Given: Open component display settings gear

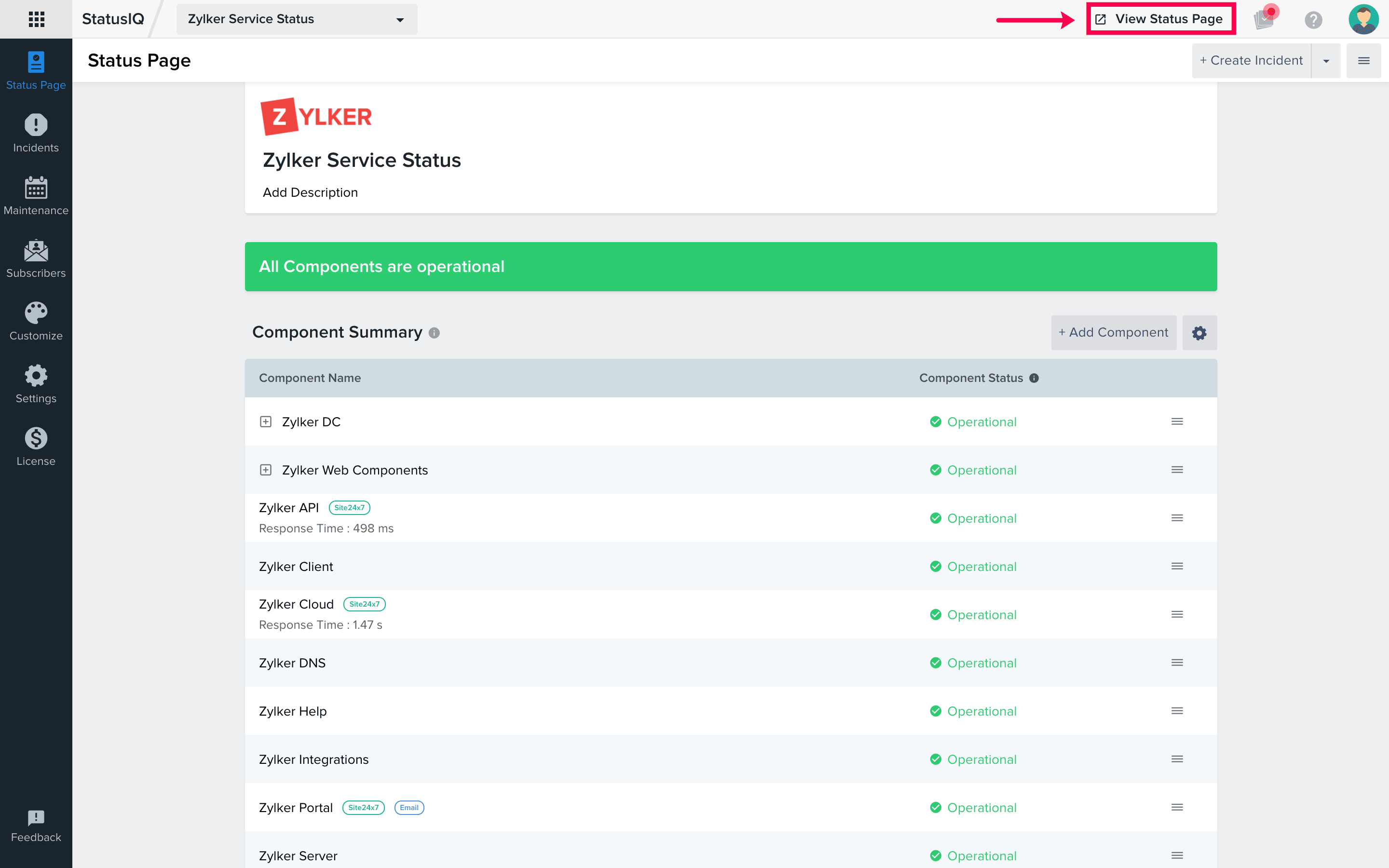Looking at the screenshot, I should coord(1199,332).
